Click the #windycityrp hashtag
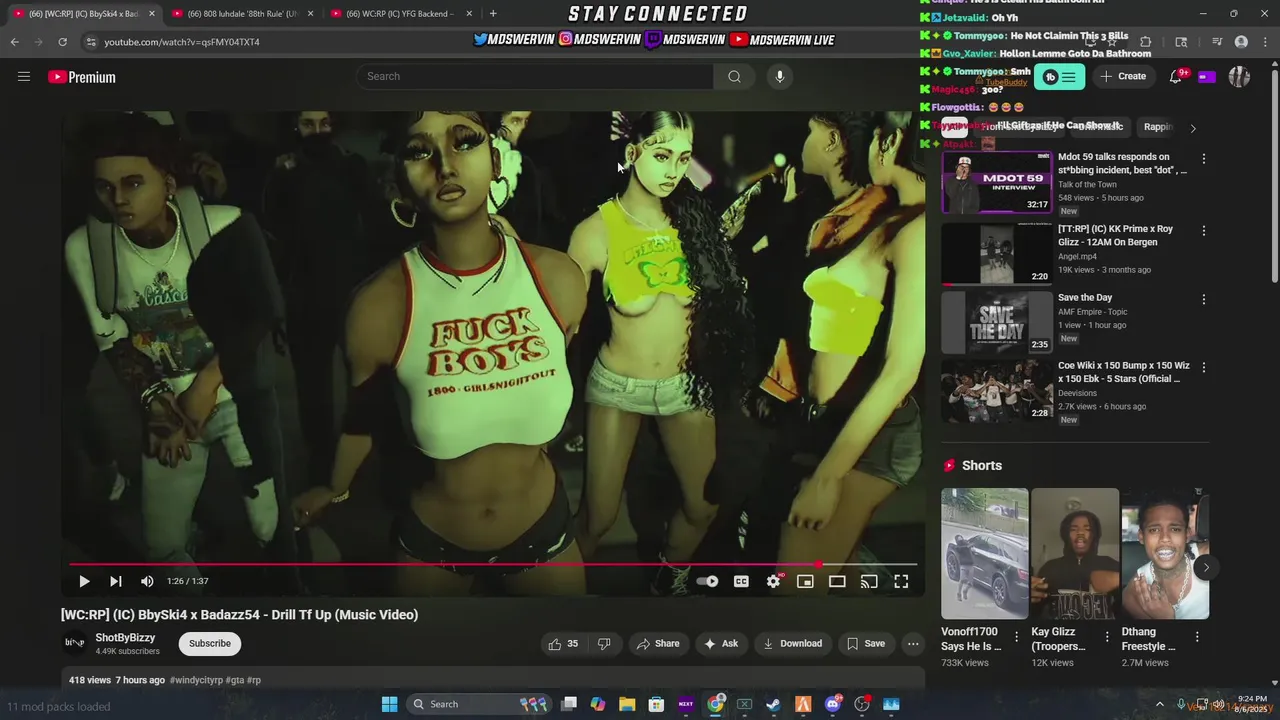The height and width of the screenshot is (720, 1280). 196,680
